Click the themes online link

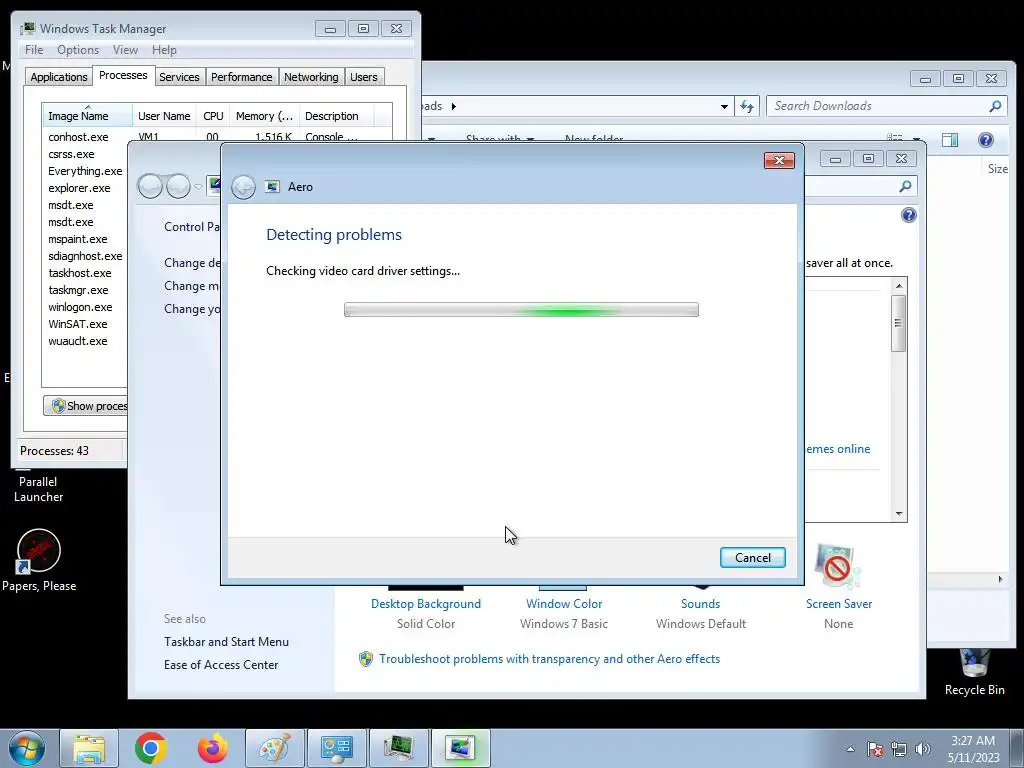[838, 449]
